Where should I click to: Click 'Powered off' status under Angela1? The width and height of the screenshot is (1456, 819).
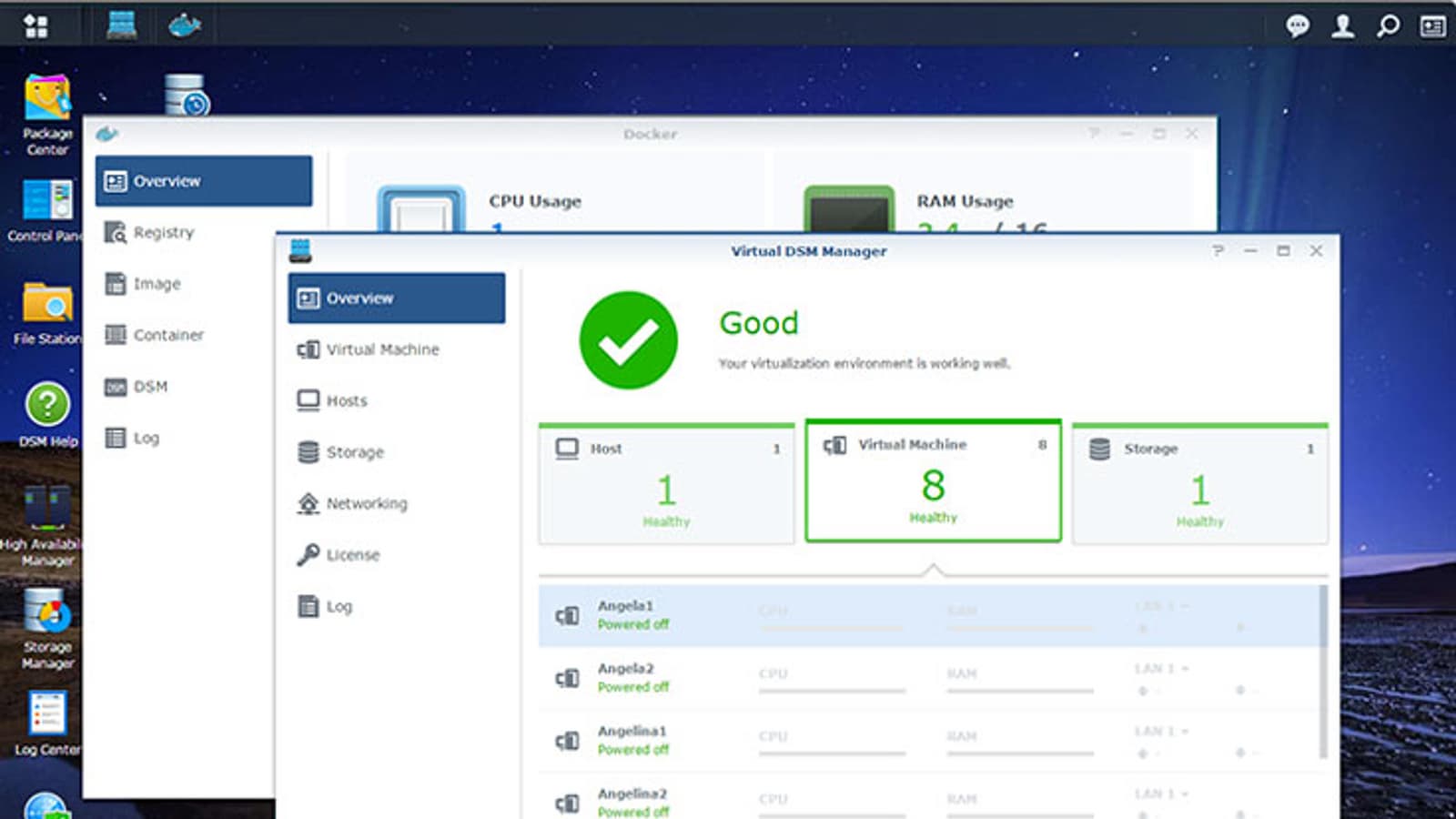click(x=633, y=625)
